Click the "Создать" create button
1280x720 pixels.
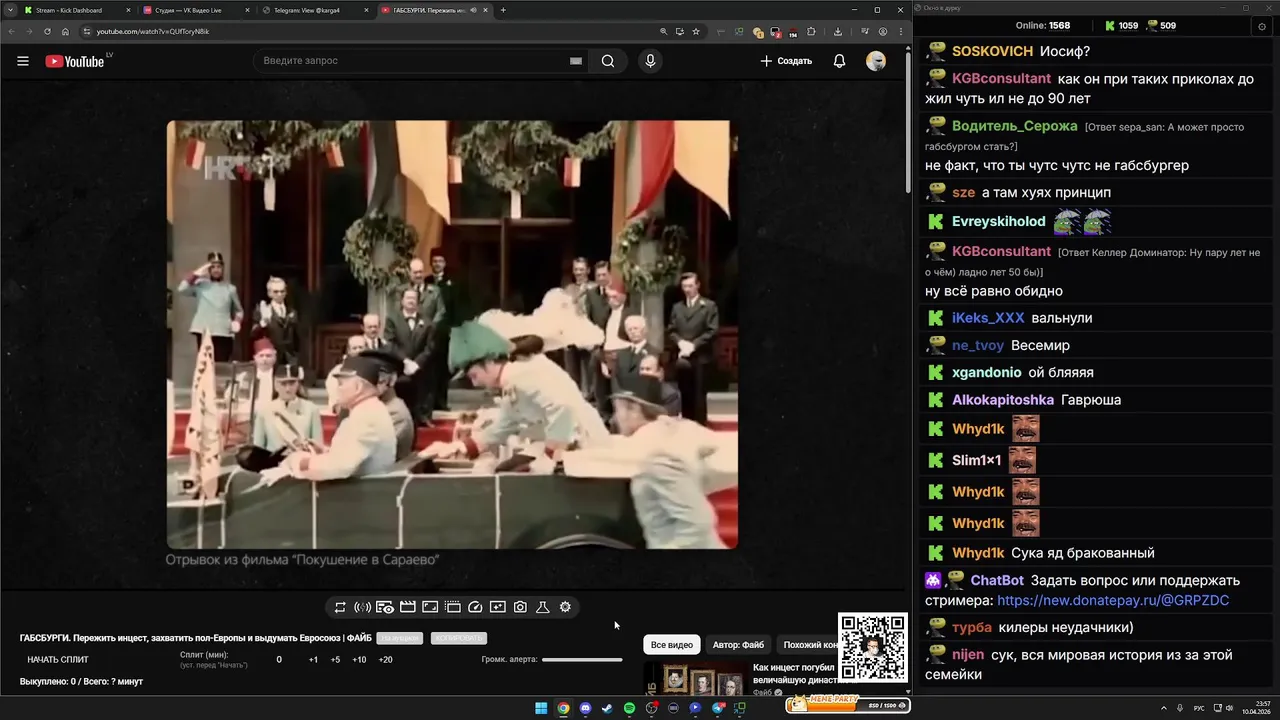pyautogui.click(x=786, y=61)
